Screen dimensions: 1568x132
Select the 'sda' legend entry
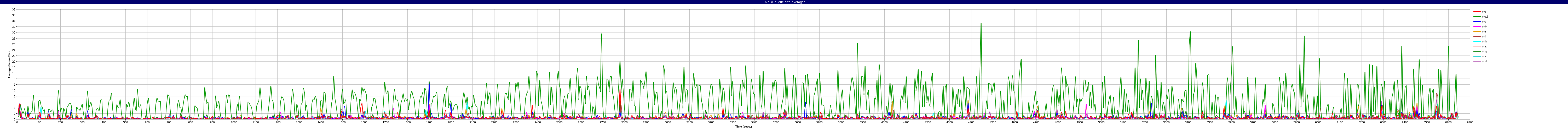[1485, 46]
